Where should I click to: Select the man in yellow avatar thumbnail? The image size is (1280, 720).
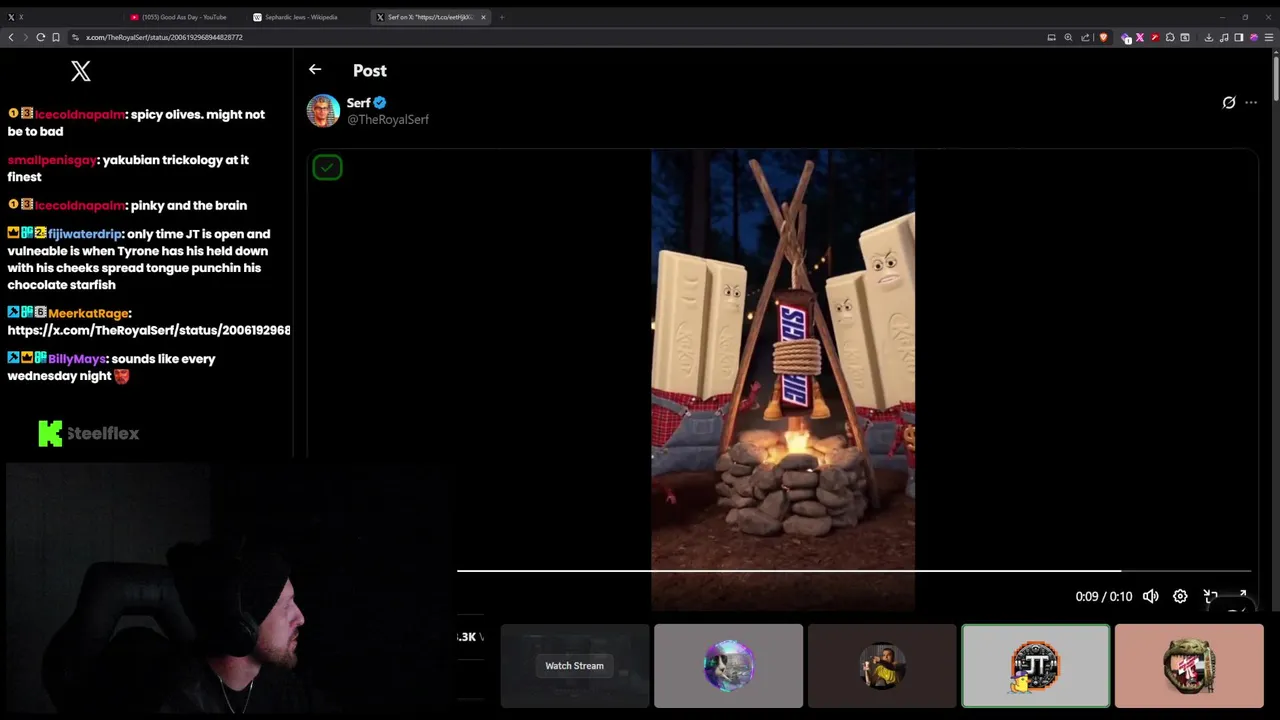(882, 666)
